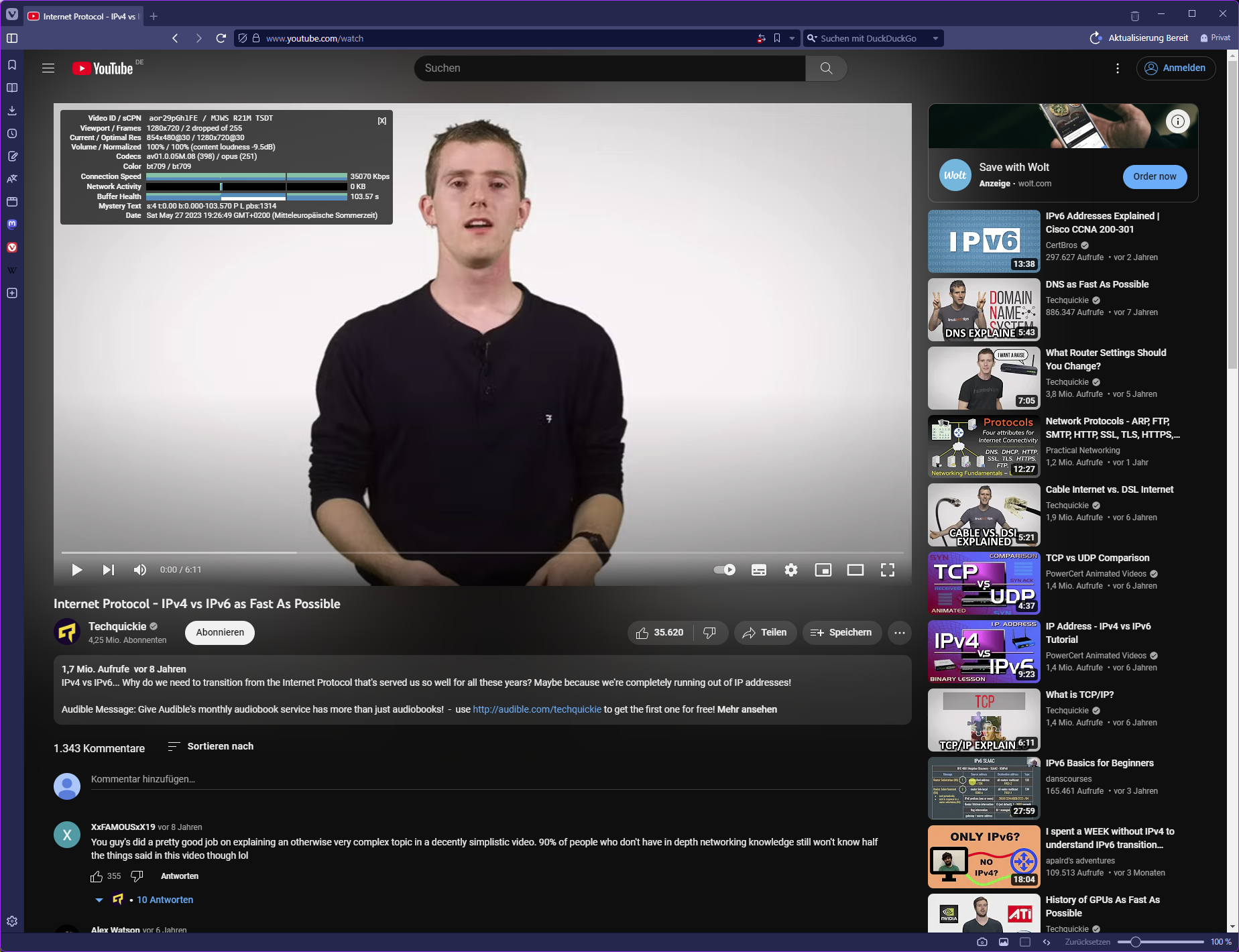Toggle fullscreen mode
The height and width of the screenshot is (952, 1239).
click(x=888, y=570)
